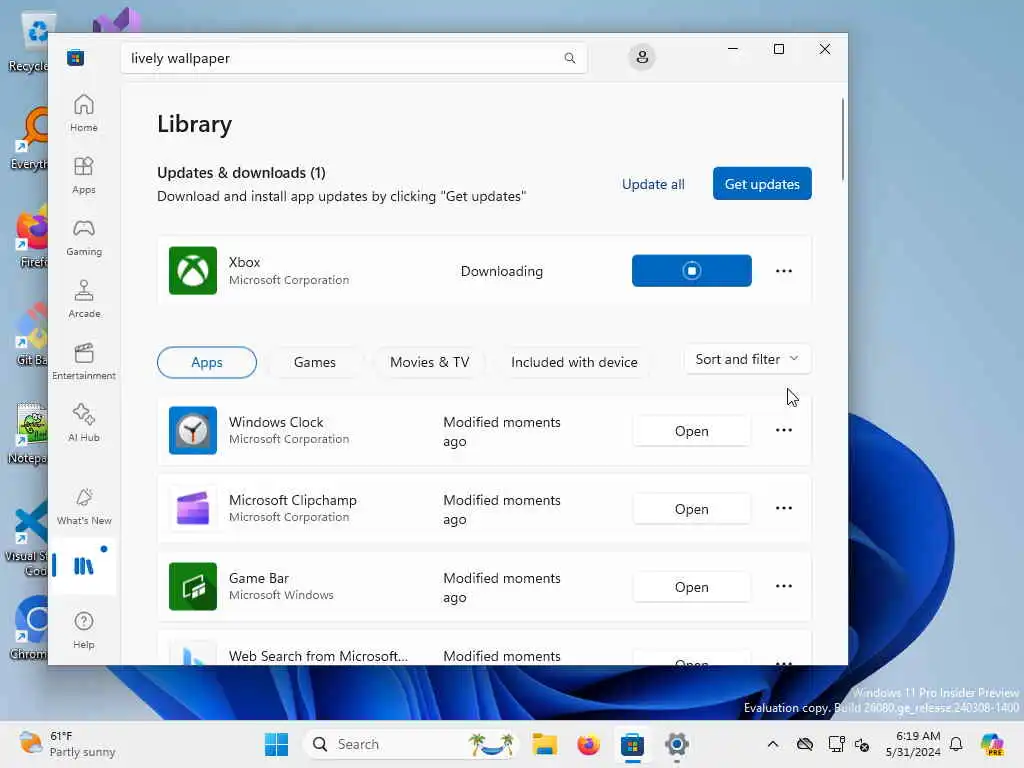Click the Microsoft Clipchamp app icon
The height and width of the screenshot is (768, 1024).
[x=193, y=508]
